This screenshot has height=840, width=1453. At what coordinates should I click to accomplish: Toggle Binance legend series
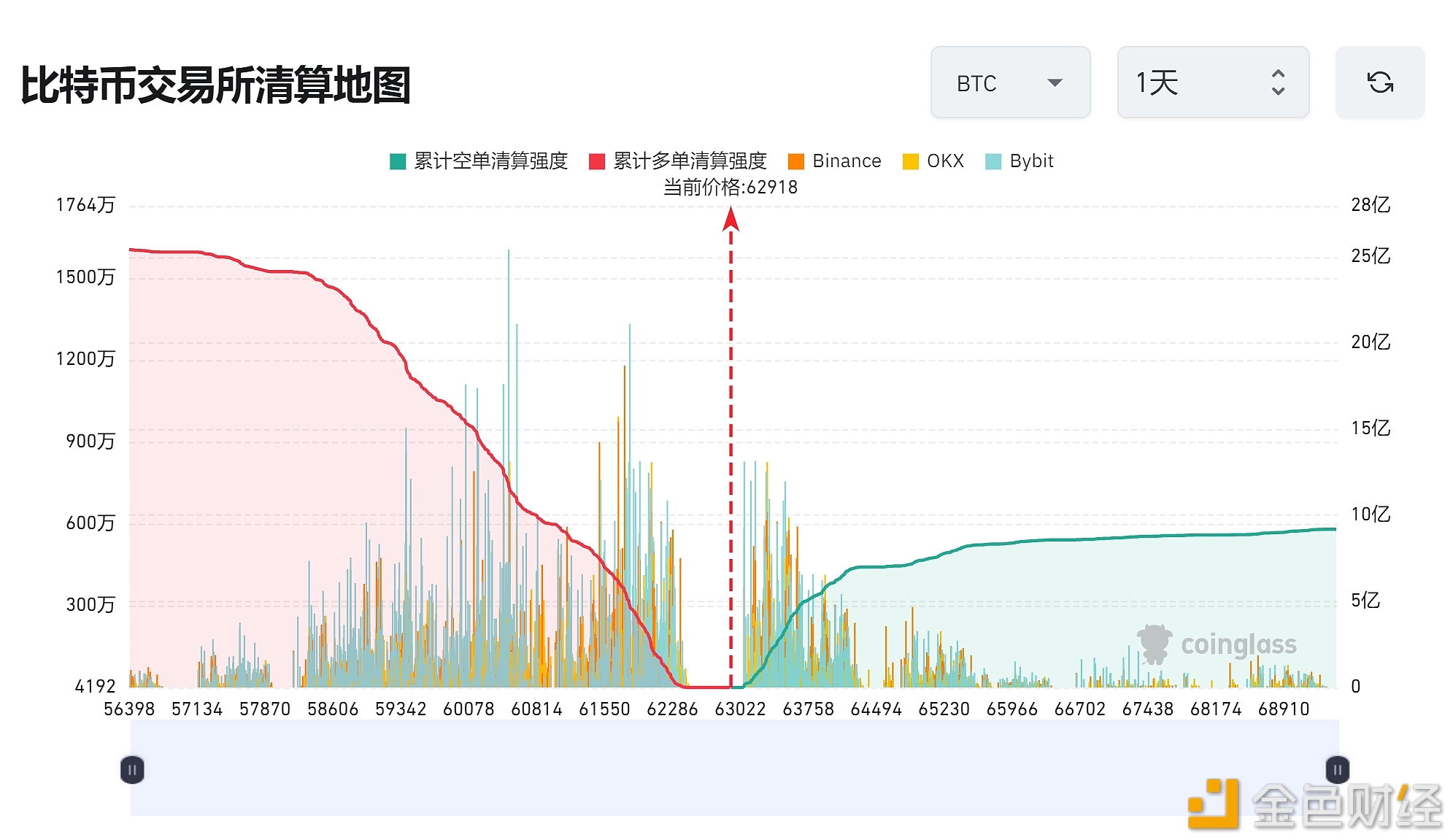click(835, 161)
